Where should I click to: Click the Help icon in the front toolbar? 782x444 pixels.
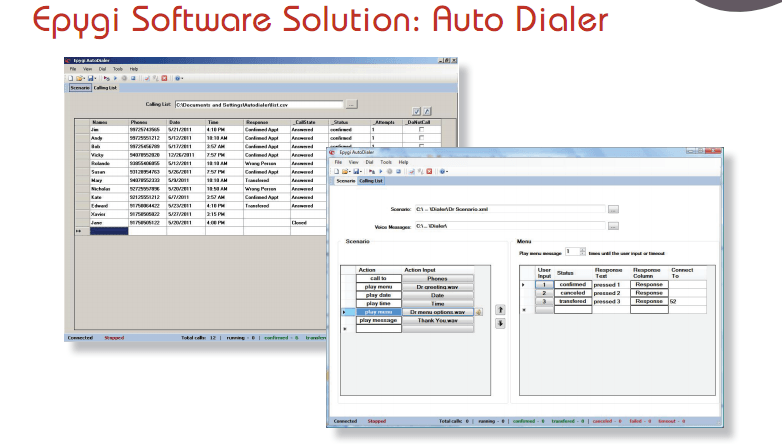point(442,171)
